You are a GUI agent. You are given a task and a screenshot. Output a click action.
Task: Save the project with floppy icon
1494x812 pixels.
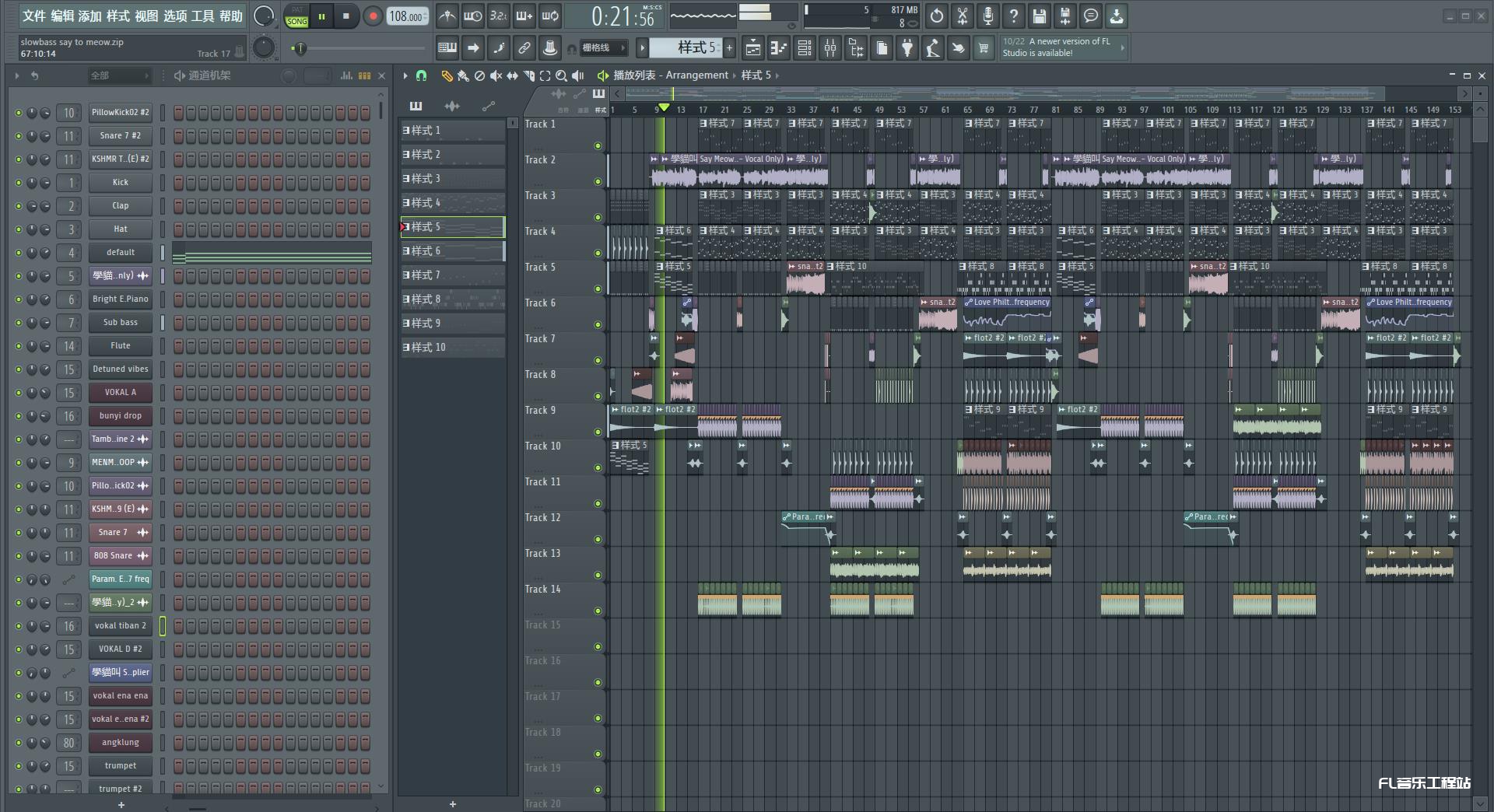point(1040,16)
